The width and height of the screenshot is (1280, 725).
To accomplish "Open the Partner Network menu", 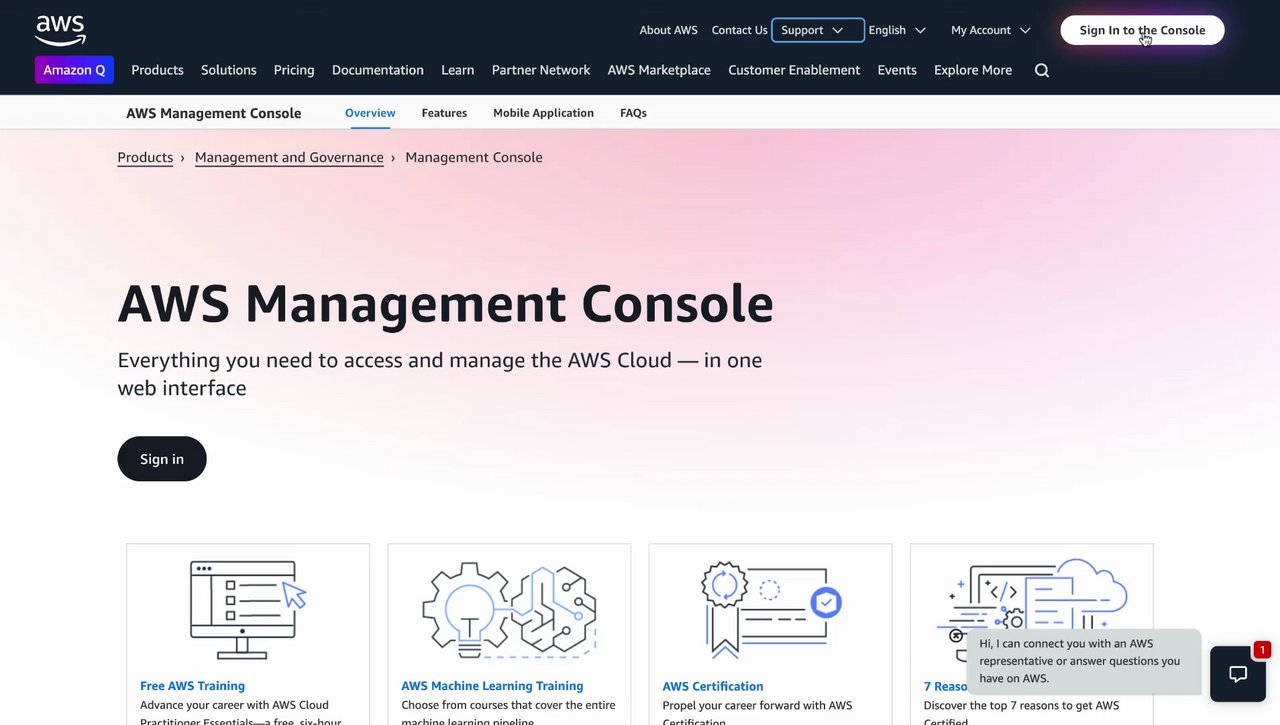I will (541, 70).
